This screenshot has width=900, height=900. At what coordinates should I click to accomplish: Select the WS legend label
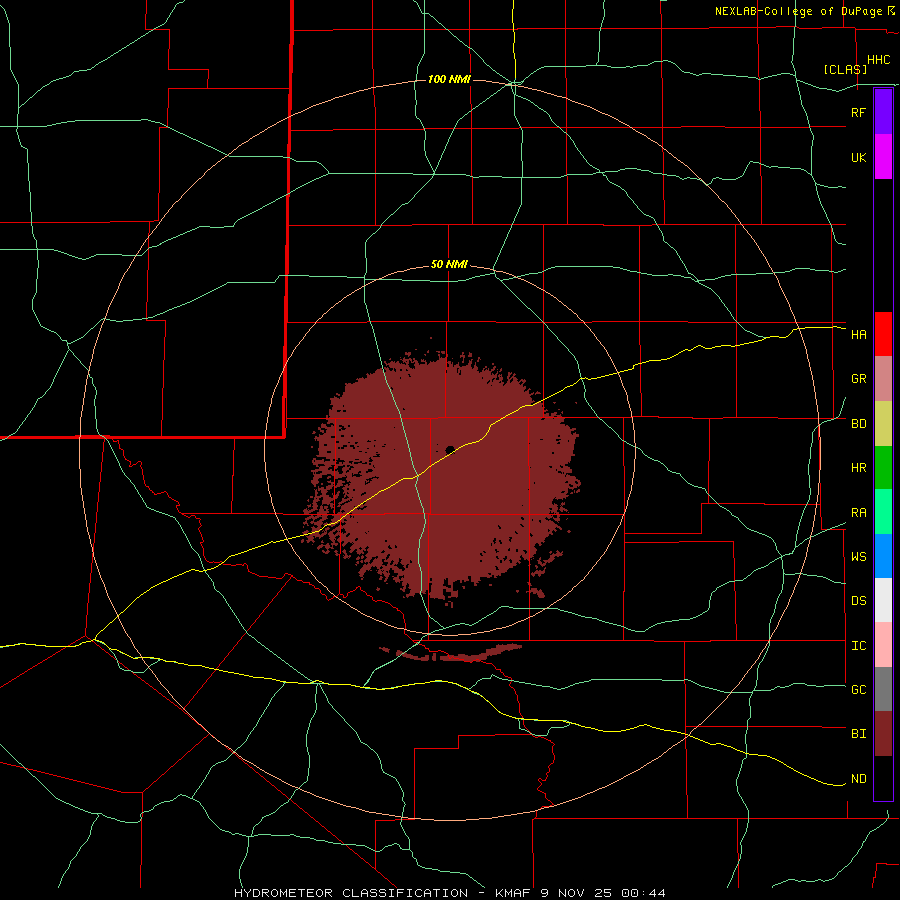pos(859,557)
